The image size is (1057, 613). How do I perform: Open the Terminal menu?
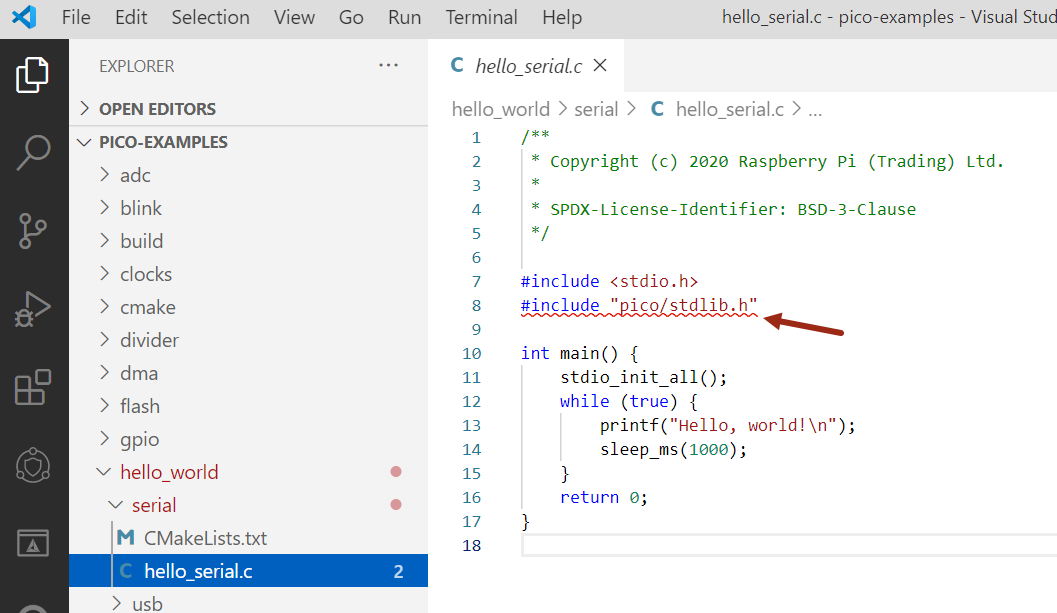tap(481, 18)
